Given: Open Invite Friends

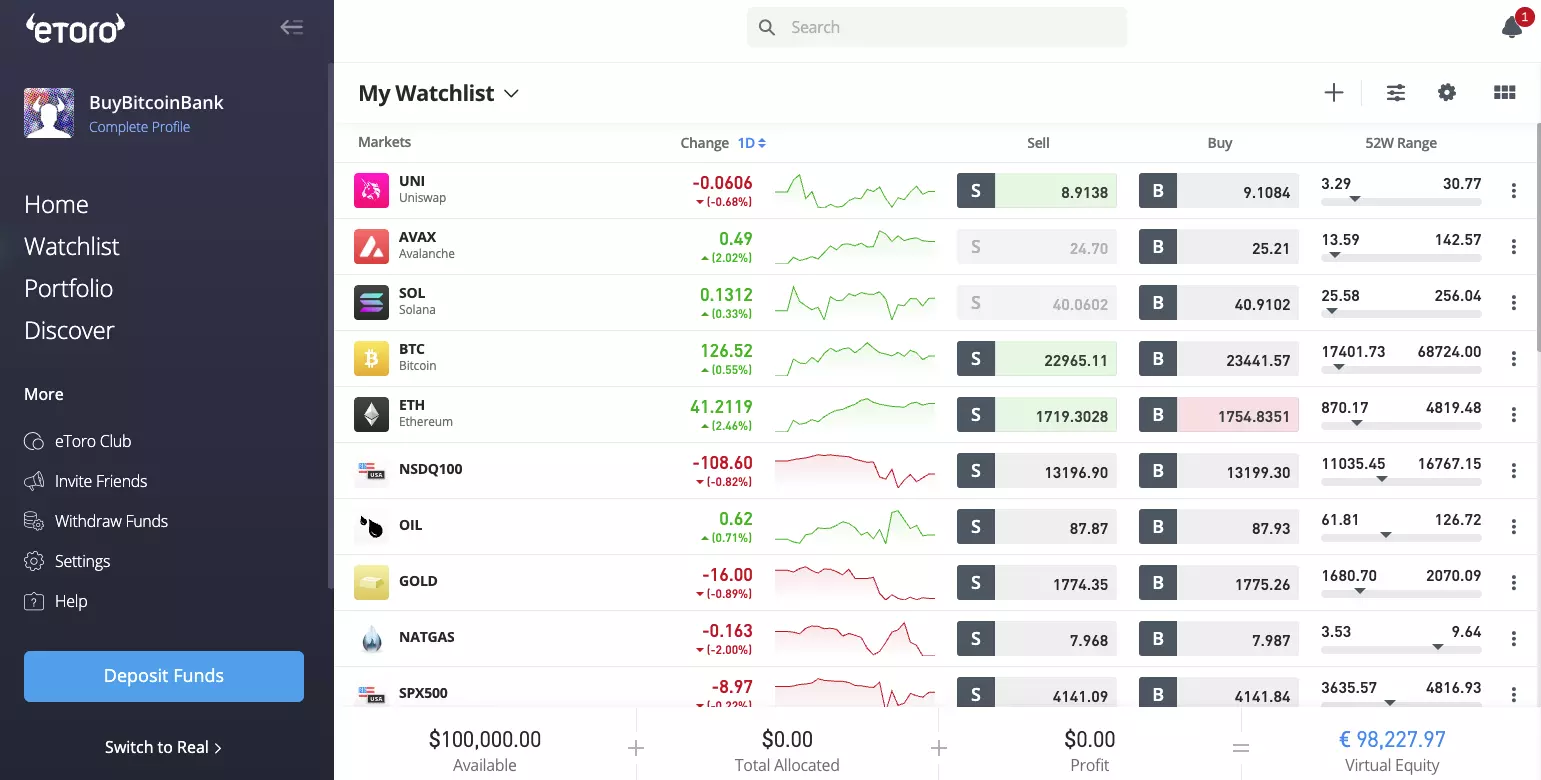Looking at the screenshot, I should click(86, 481).
